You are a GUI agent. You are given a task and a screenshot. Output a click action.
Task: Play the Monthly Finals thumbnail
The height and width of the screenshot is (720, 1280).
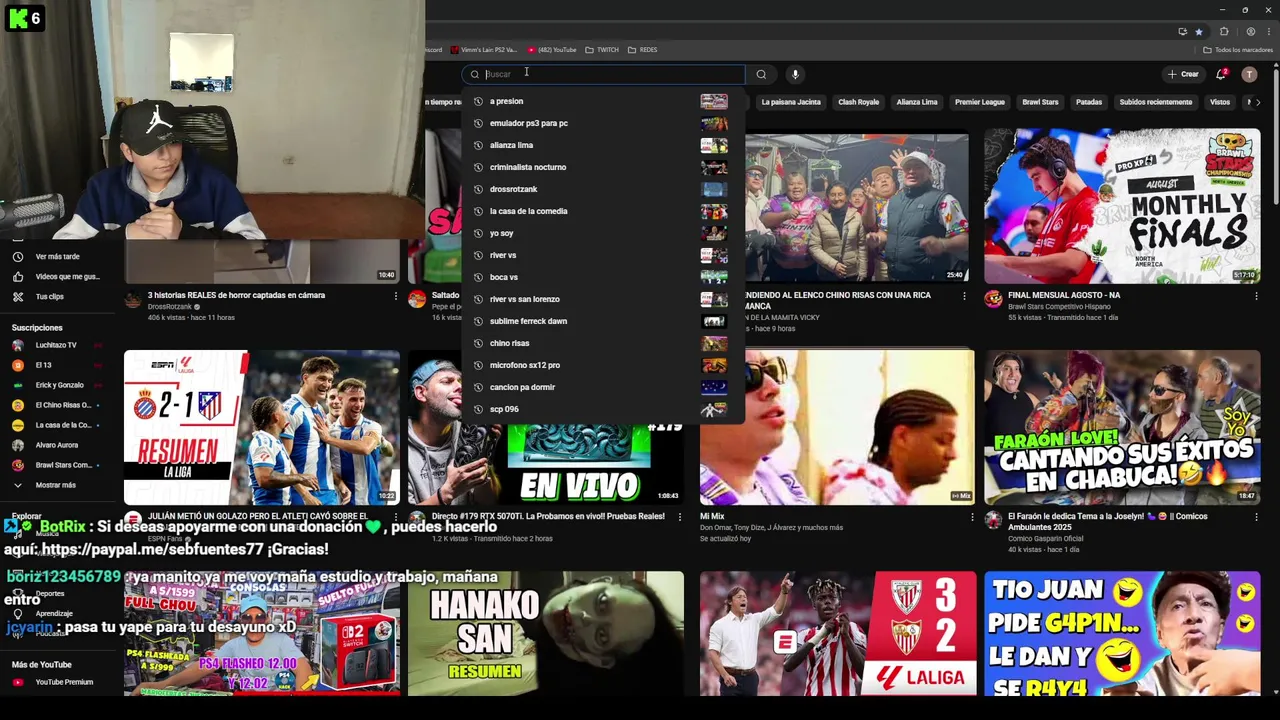[x=1122, y=206]
